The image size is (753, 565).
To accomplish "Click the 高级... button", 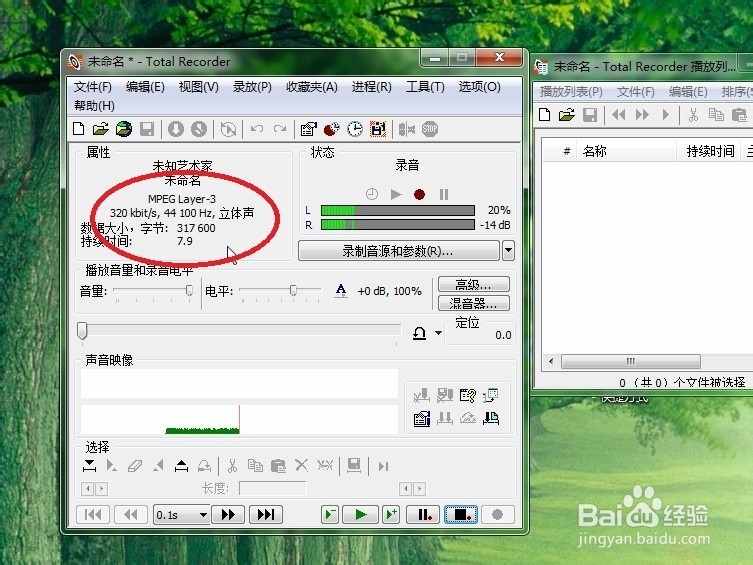I will click(x=474, y=285).
